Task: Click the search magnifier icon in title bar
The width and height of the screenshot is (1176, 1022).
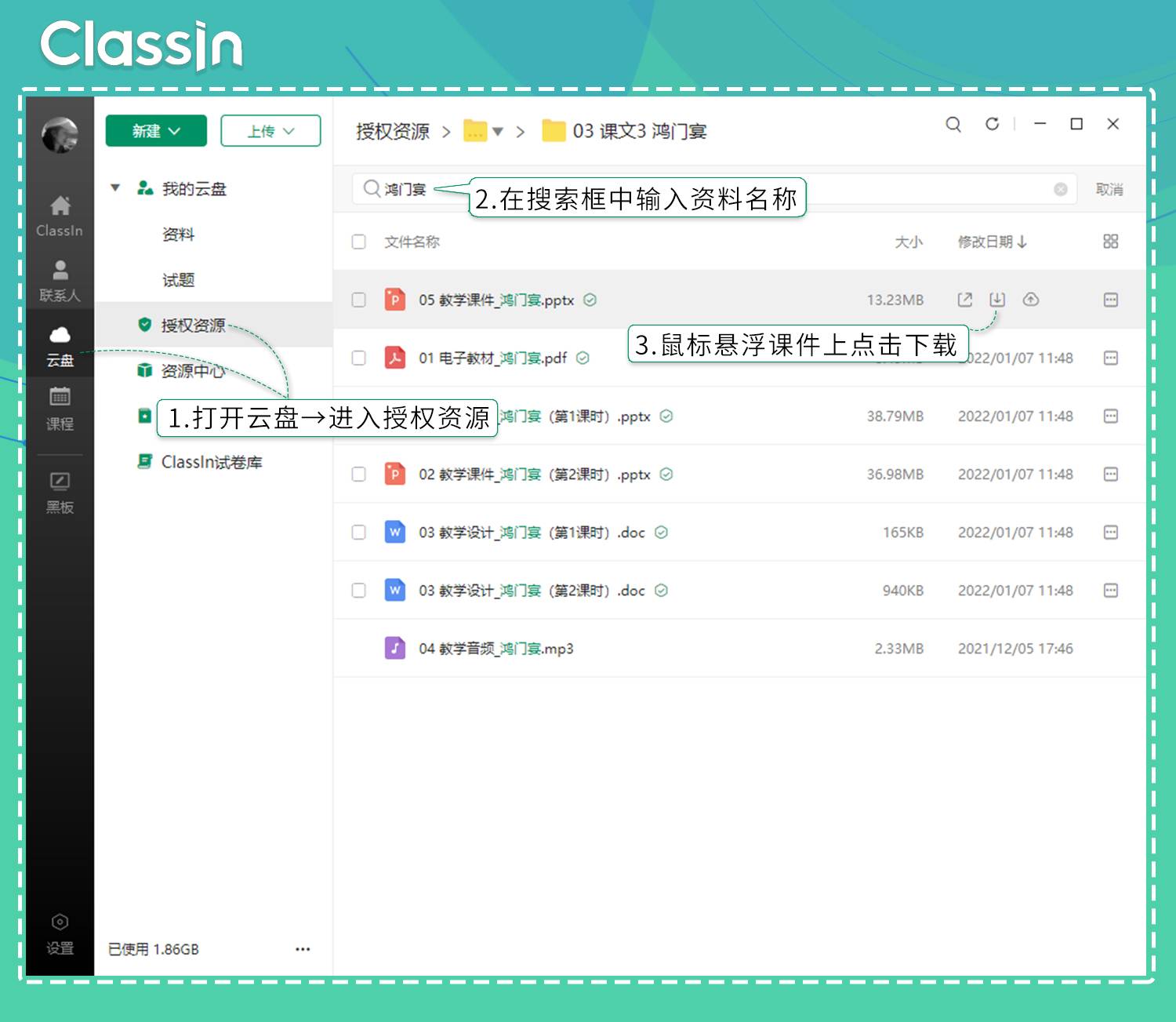Action: coord(953,124)
